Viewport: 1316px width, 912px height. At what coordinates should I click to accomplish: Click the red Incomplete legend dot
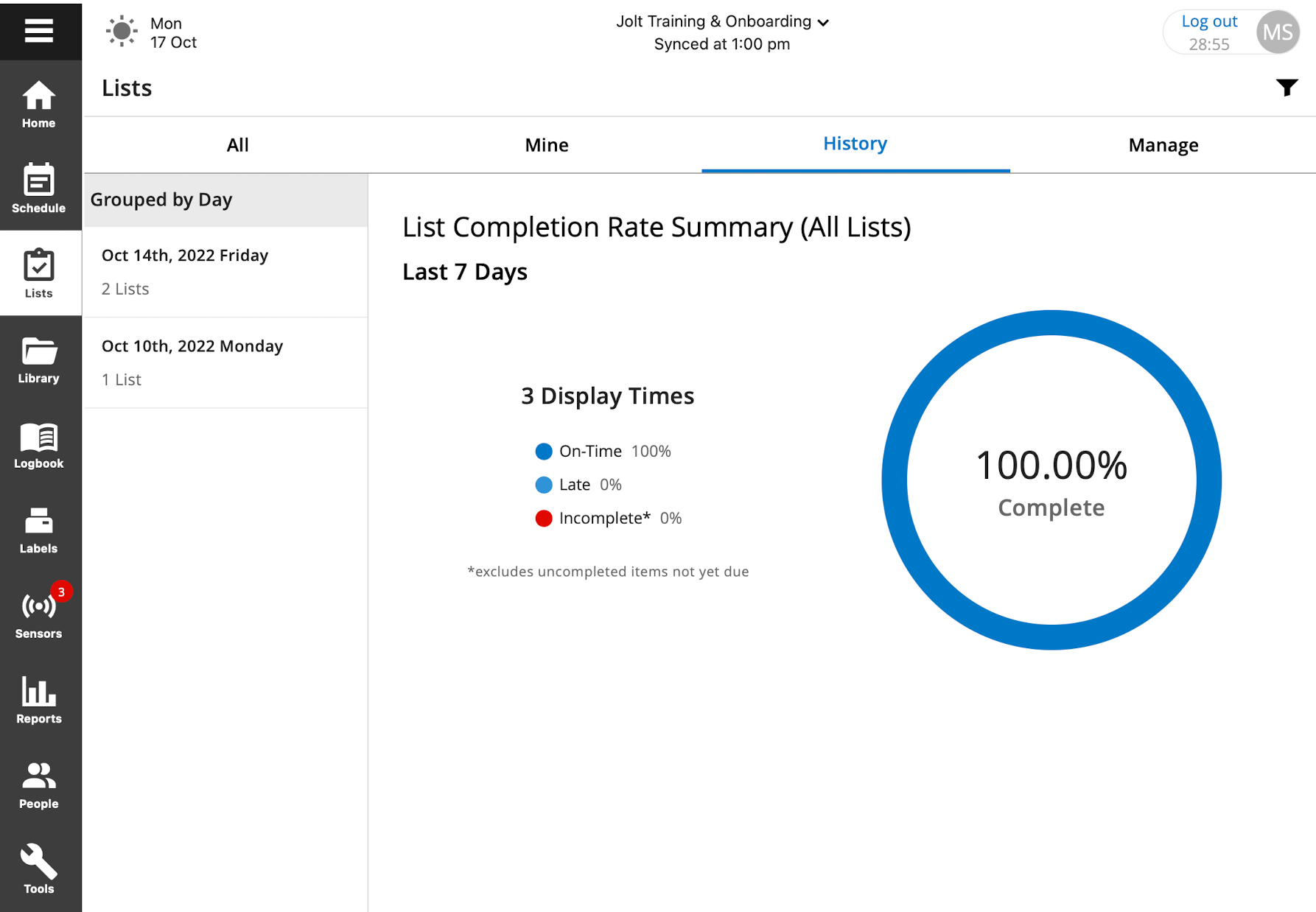[544, 519]
